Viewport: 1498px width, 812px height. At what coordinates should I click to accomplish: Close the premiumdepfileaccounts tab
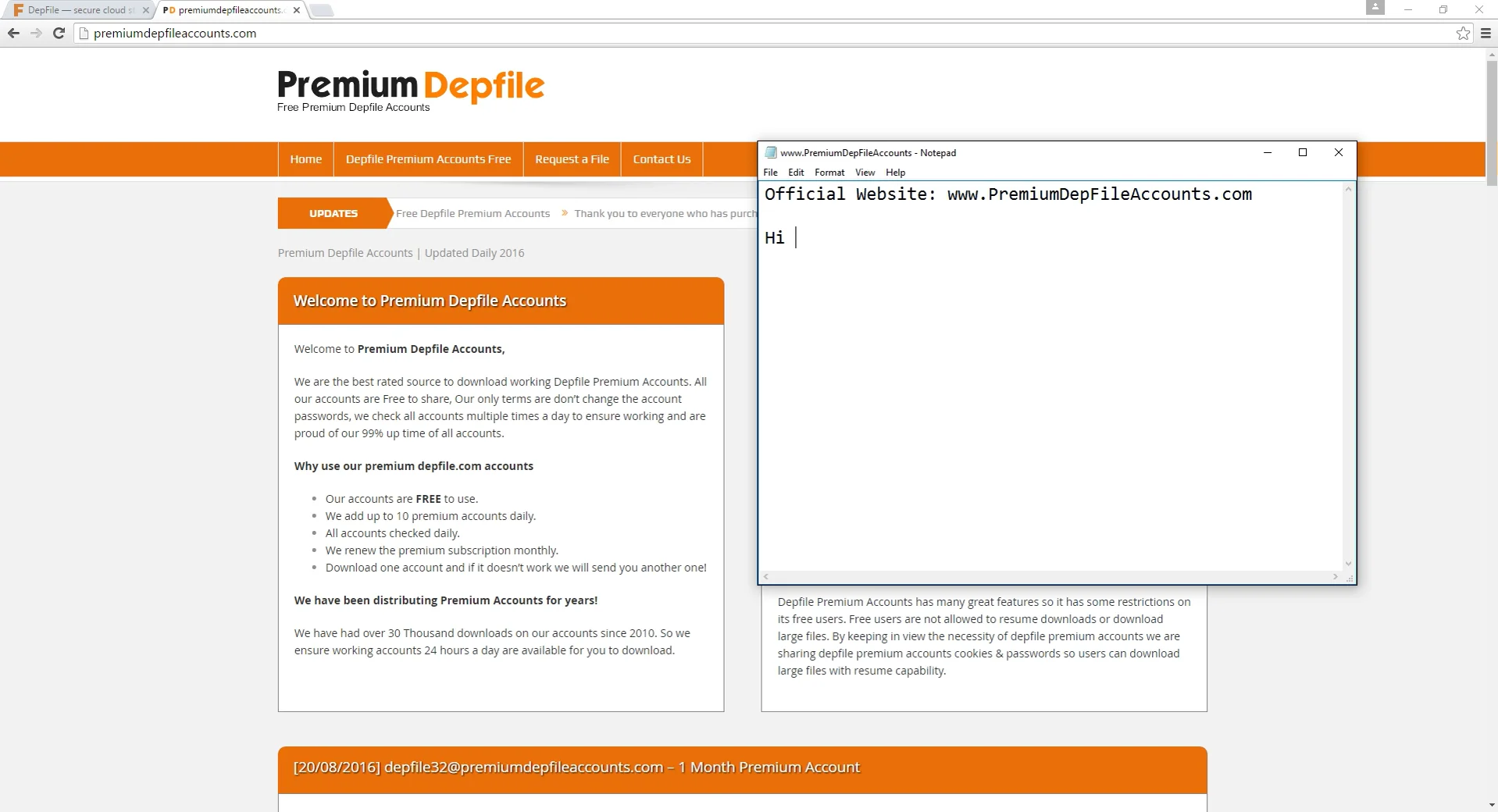[x=296, y=10]
